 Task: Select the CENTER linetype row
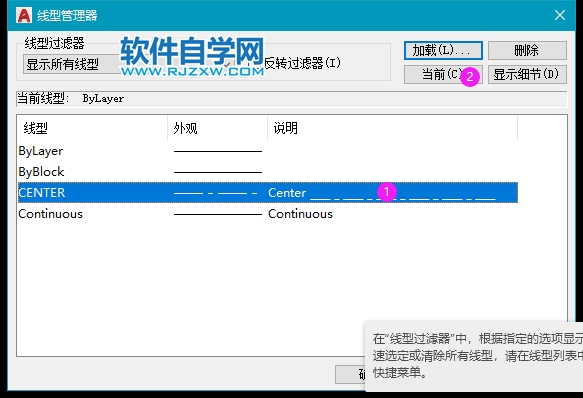[268, 193]
